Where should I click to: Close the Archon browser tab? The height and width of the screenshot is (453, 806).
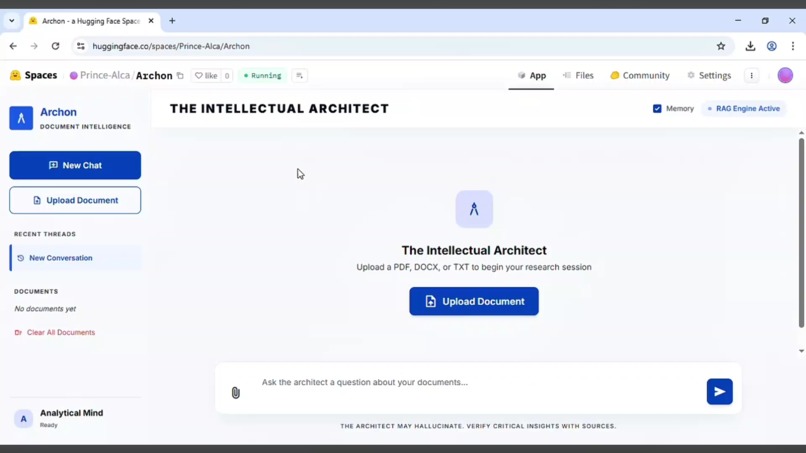click(151, 21)
